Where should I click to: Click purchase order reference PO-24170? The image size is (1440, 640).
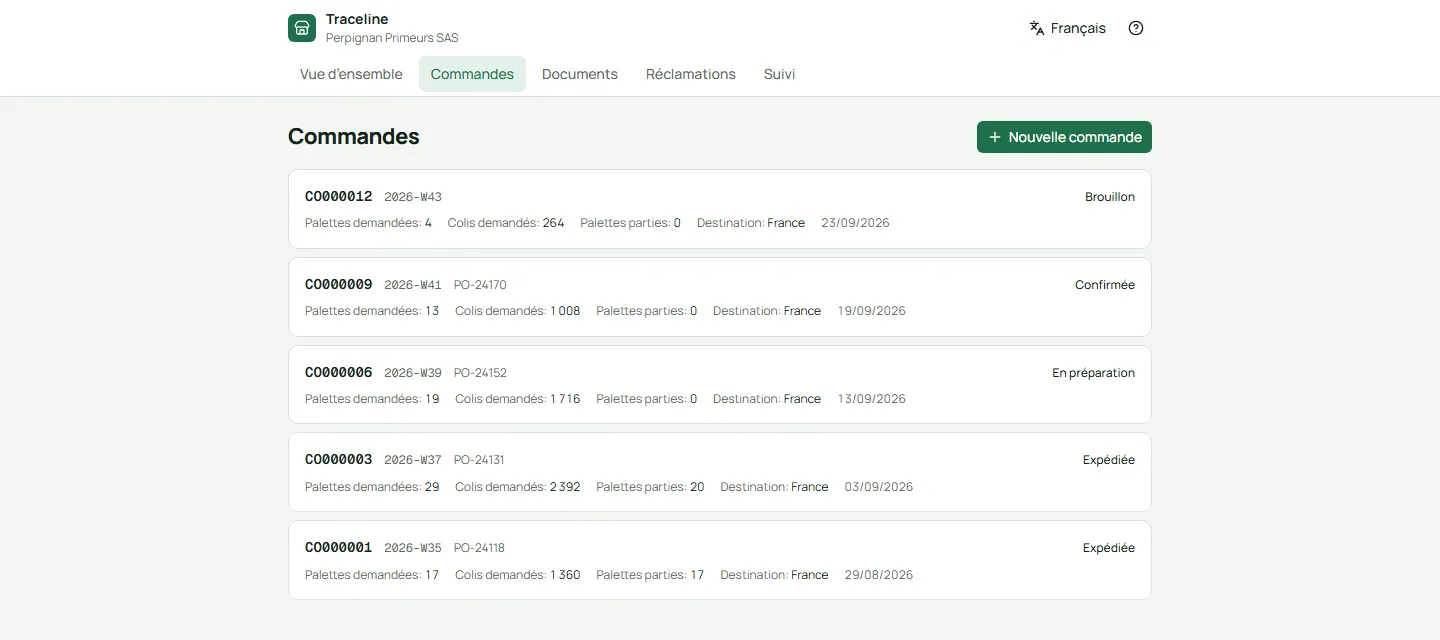480,285
